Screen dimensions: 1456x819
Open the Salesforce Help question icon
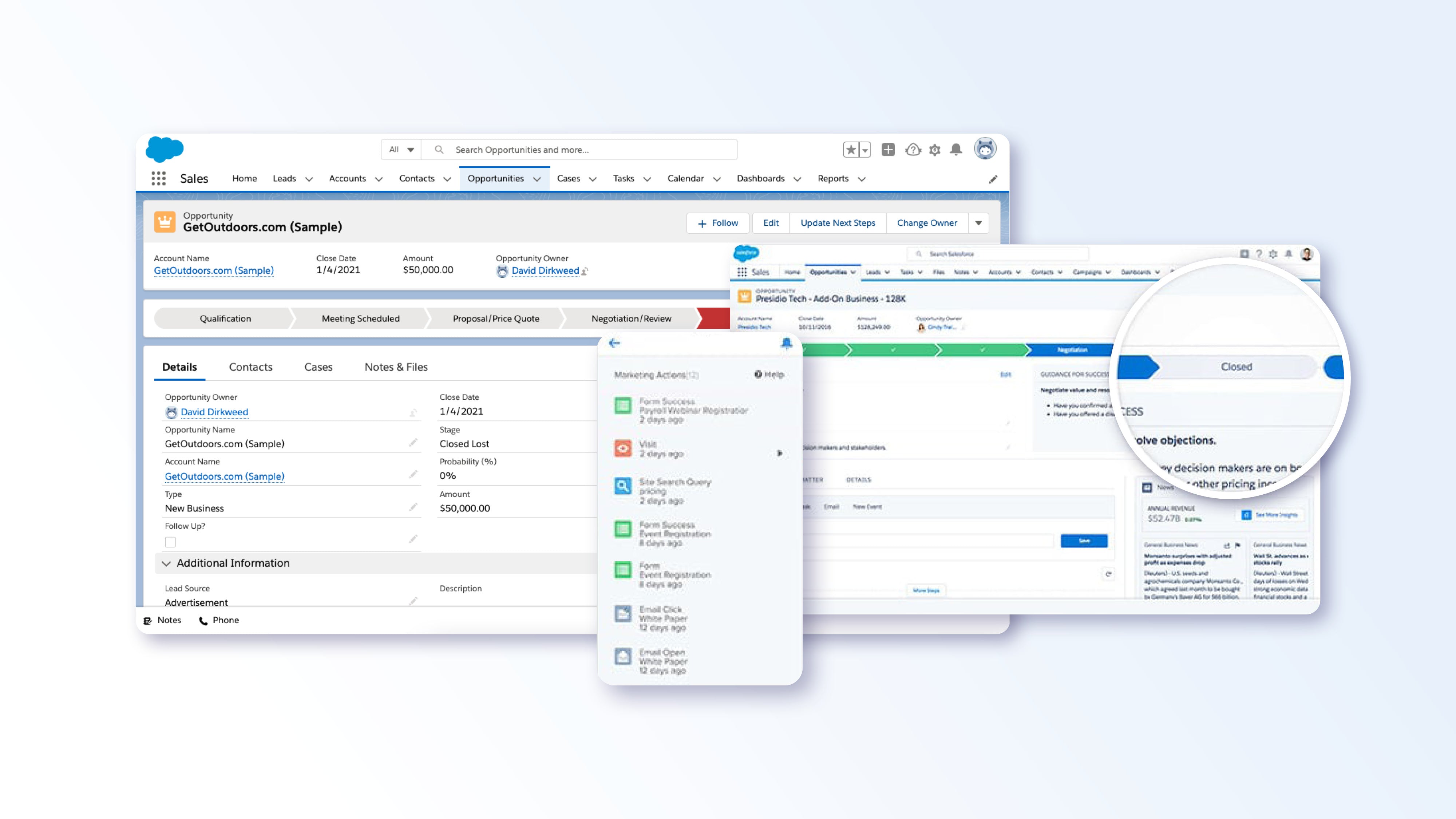(x=913, y=150)
